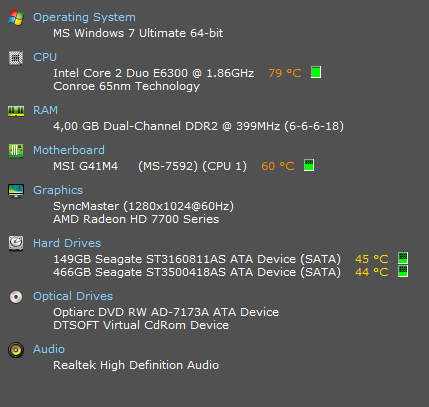
Task: Click the Audio speaker icon
Action: 16,350
